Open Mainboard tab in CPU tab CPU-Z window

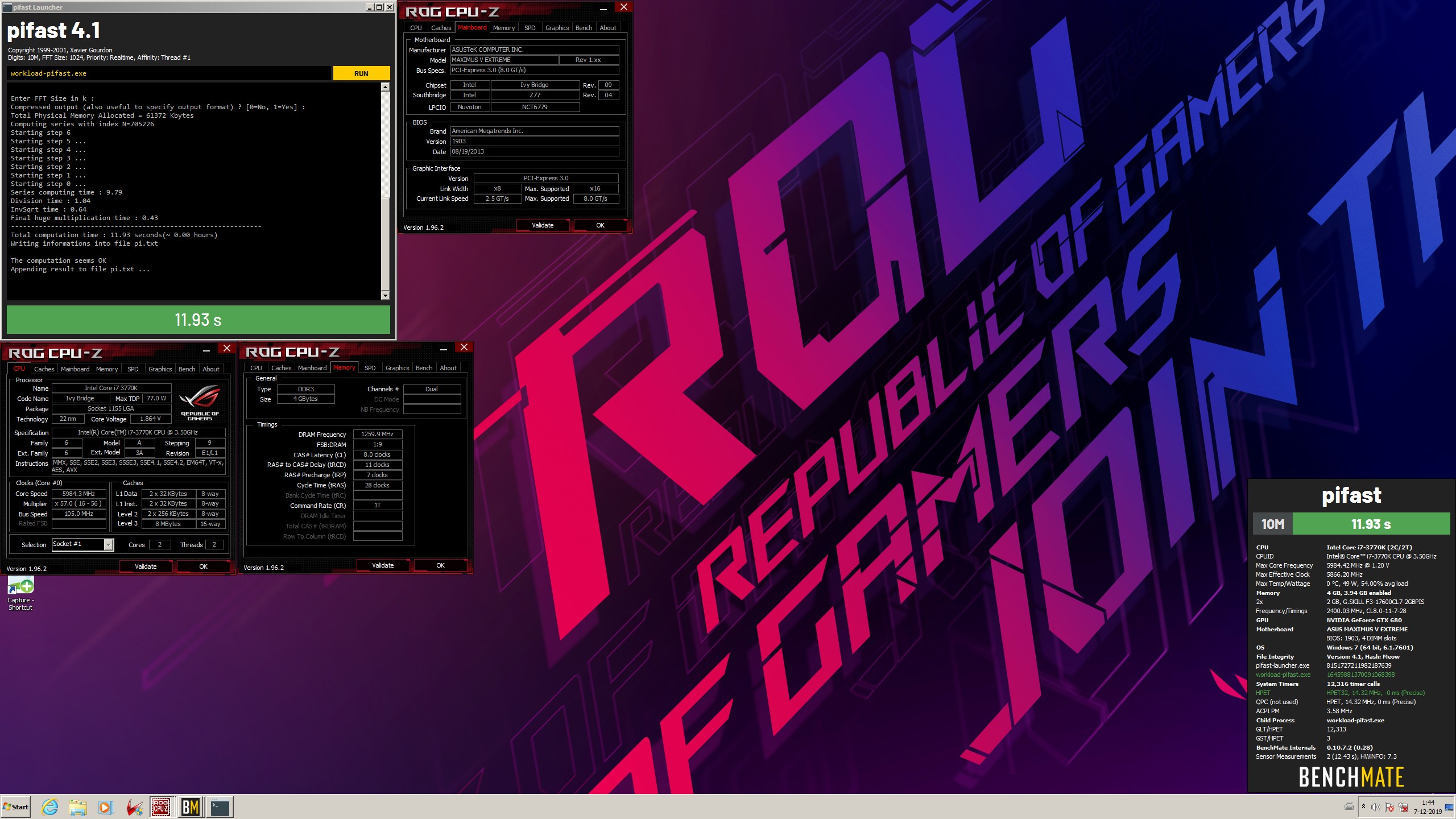[x=75, y=369]
